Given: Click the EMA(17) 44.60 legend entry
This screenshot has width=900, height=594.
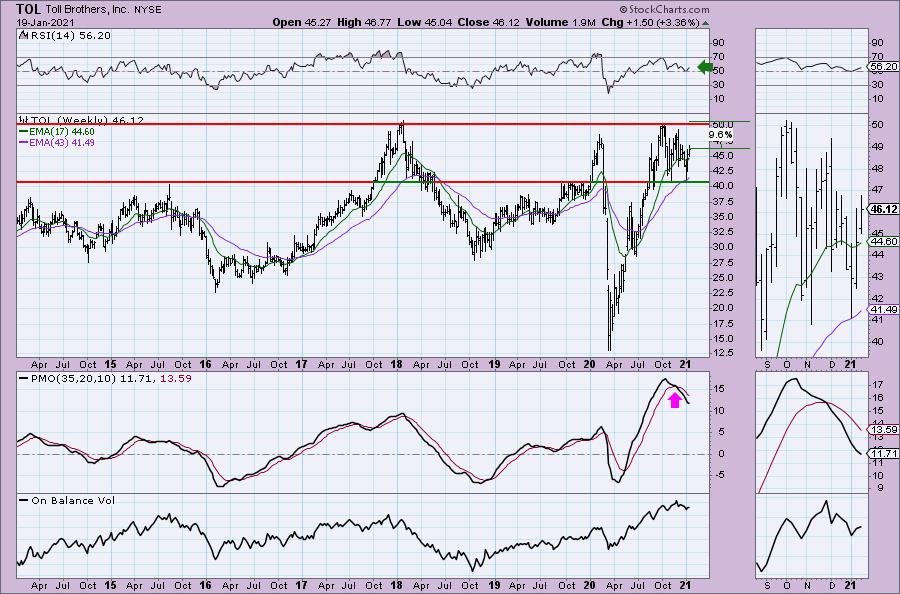Looking at the screenshot, I should (57, 132).
